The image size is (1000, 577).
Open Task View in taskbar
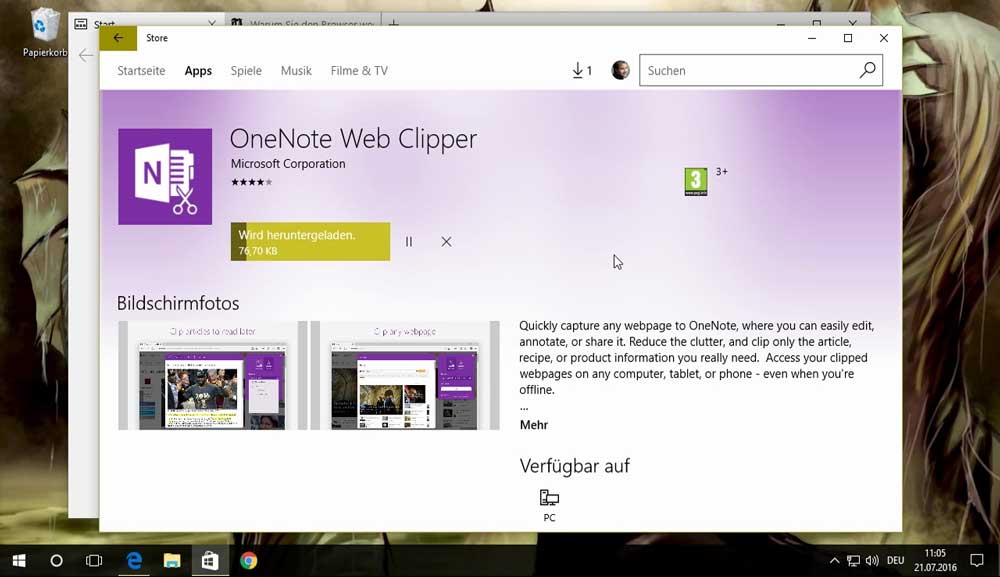(94, 560)
